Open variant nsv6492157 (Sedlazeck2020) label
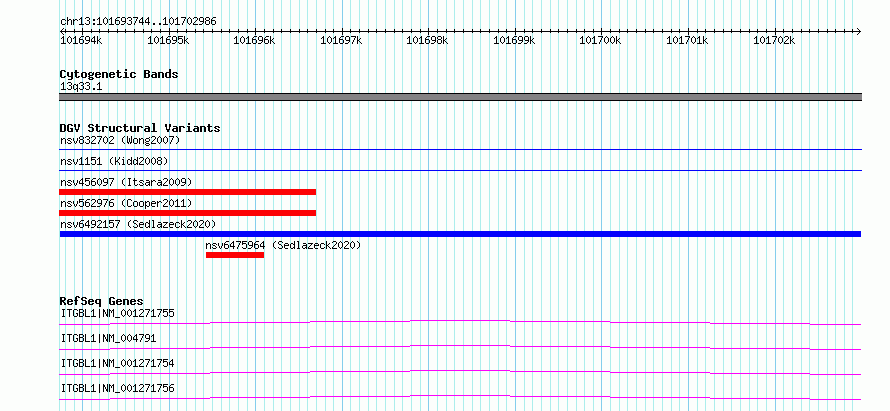The image size is (890, 411). (x=138, y=224)
